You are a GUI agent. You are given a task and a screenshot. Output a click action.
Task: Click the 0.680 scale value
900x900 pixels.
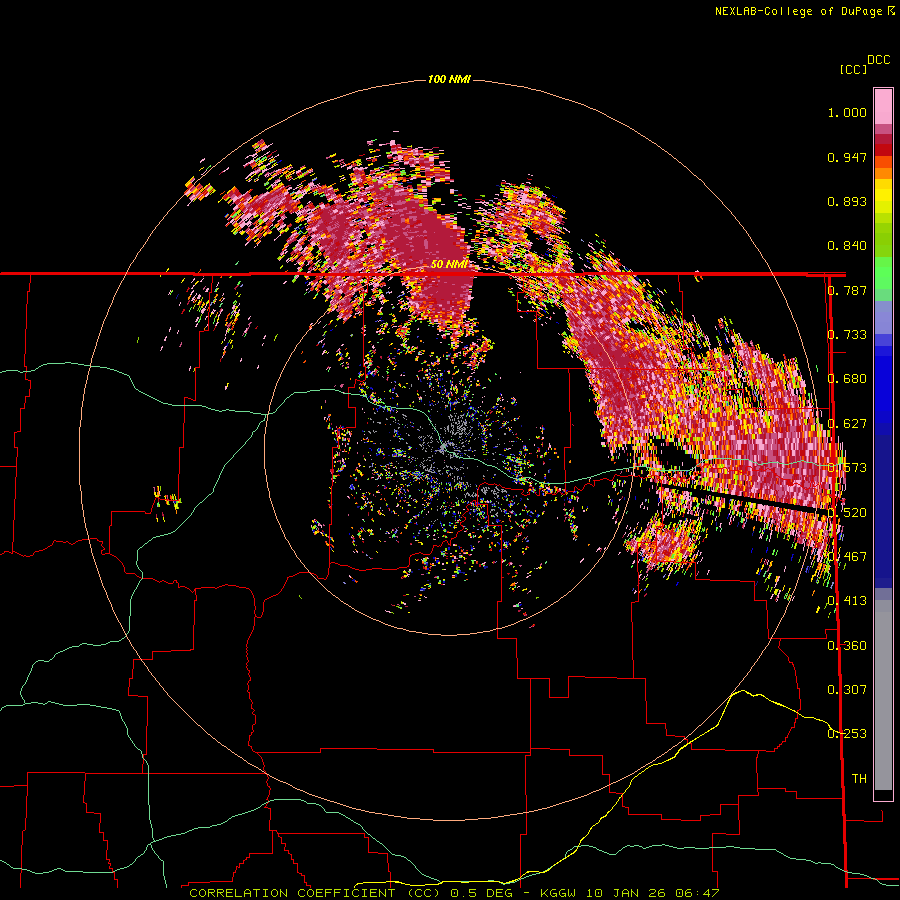847,379
